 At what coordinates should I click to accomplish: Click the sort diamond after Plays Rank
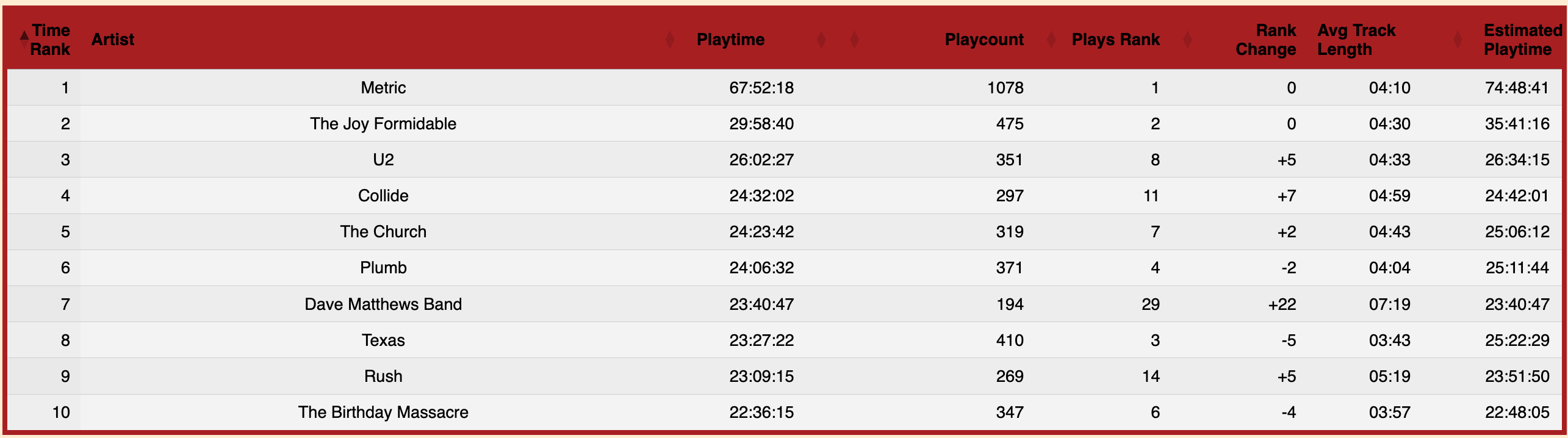pos(1187,40)
